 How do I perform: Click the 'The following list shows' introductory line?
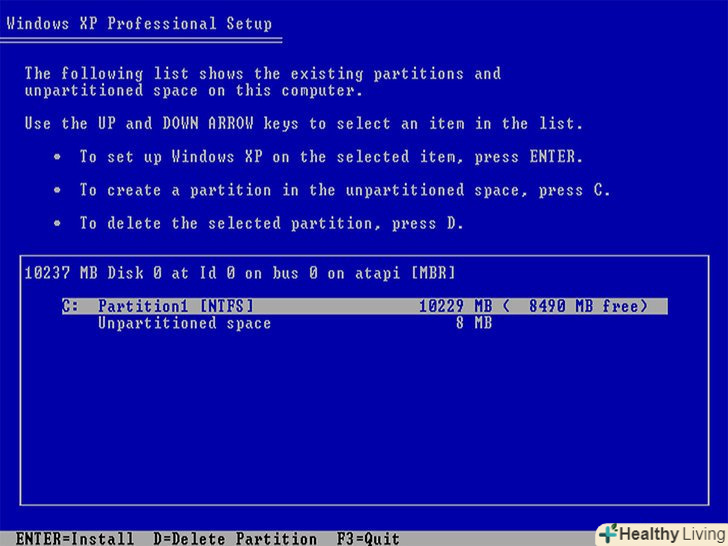pyautogui.click(x=263, y=73)
